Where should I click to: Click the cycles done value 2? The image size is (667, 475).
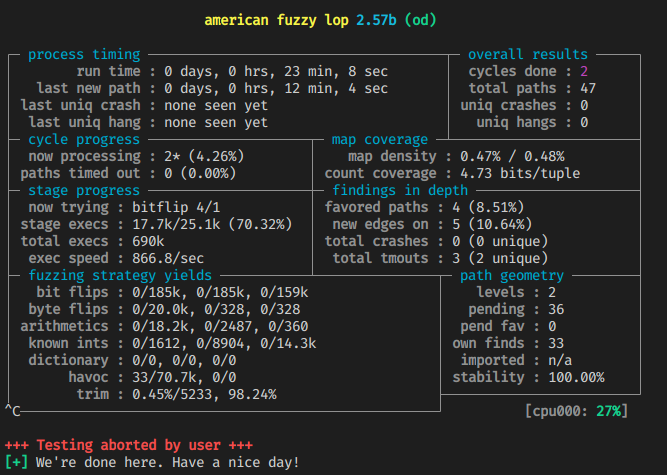[584, 72]
